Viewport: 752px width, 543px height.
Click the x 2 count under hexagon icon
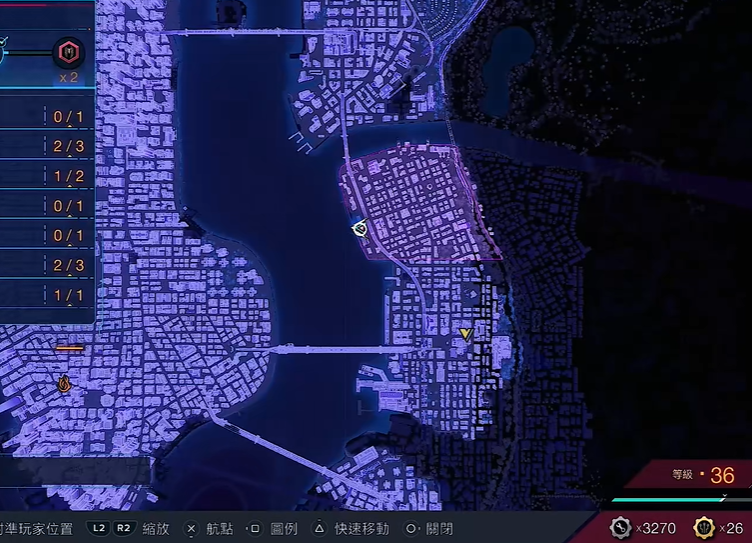[x=69, y=77]
